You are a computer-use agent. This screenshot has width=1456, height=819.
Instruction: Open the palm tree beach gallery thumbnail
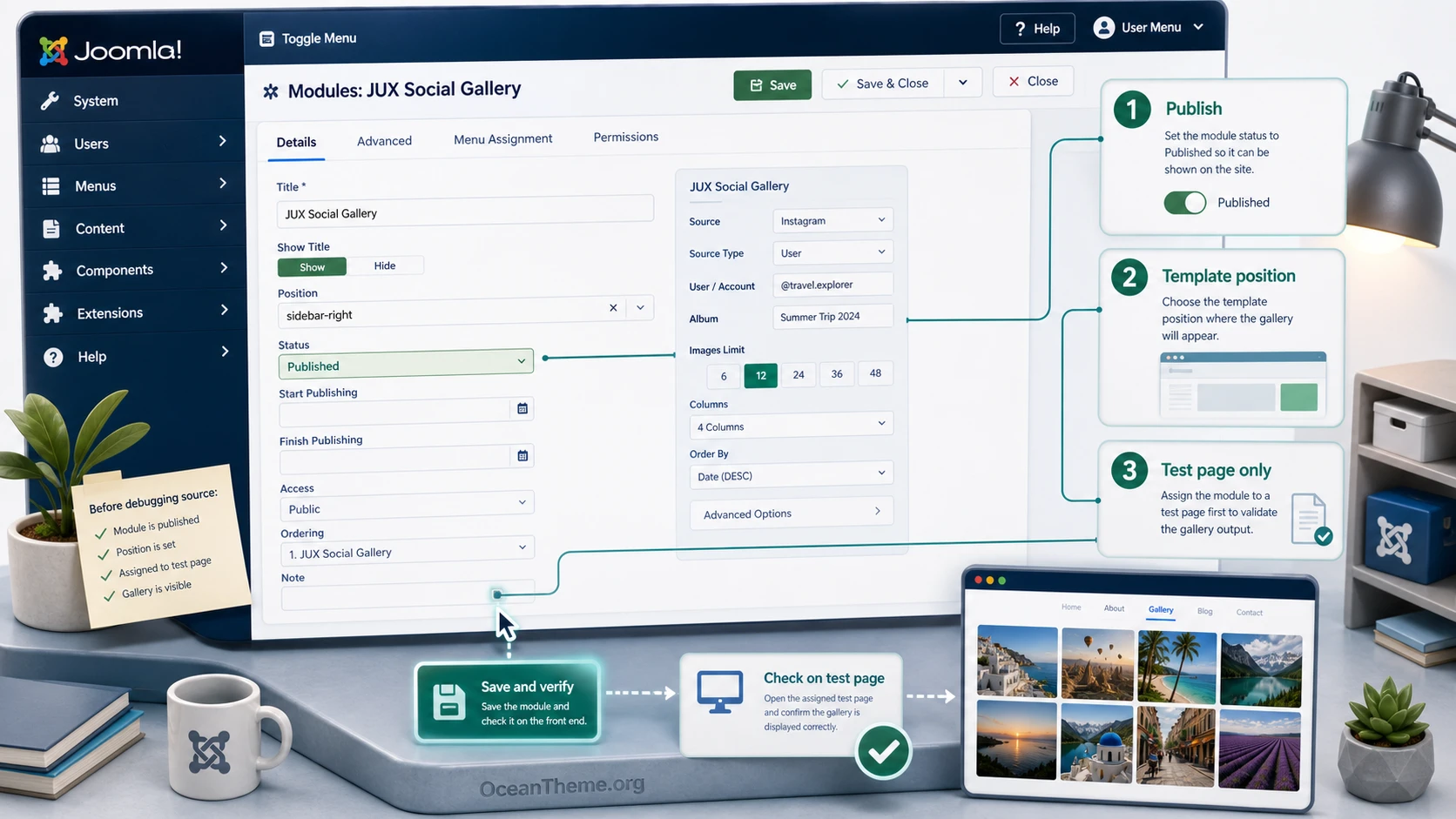tap(1176, 667)
